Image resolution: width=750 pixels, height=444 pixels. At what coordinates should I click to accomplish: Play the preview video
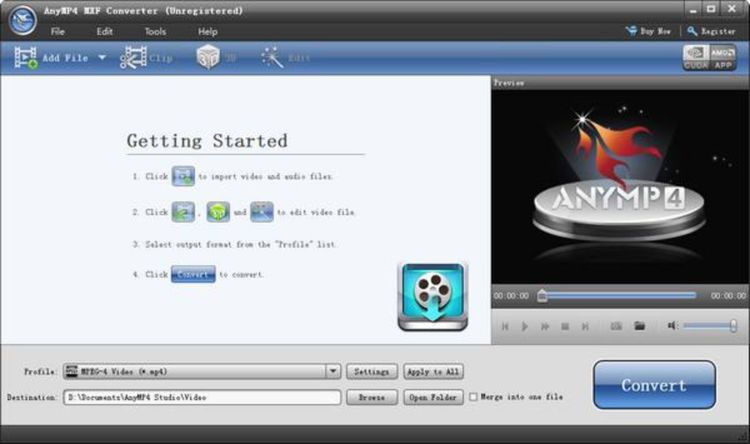[525, 326]
